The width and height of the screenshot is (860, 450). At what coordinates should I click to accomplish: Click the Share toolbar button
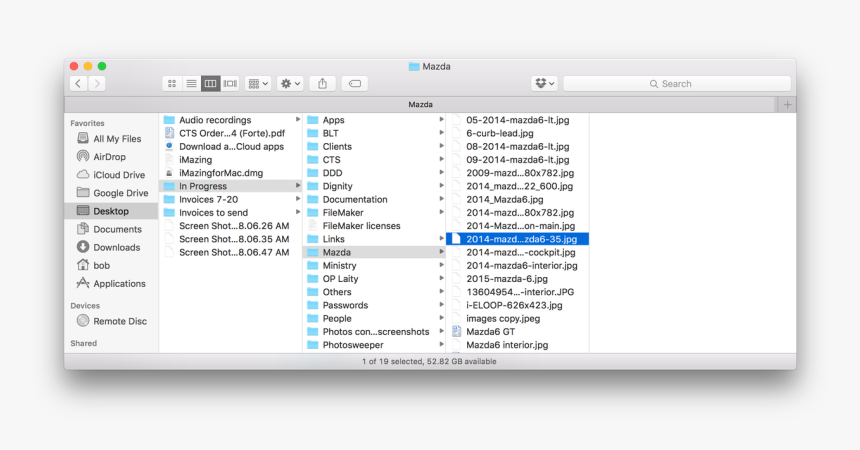pyautogui.click(x=322, y=83)
